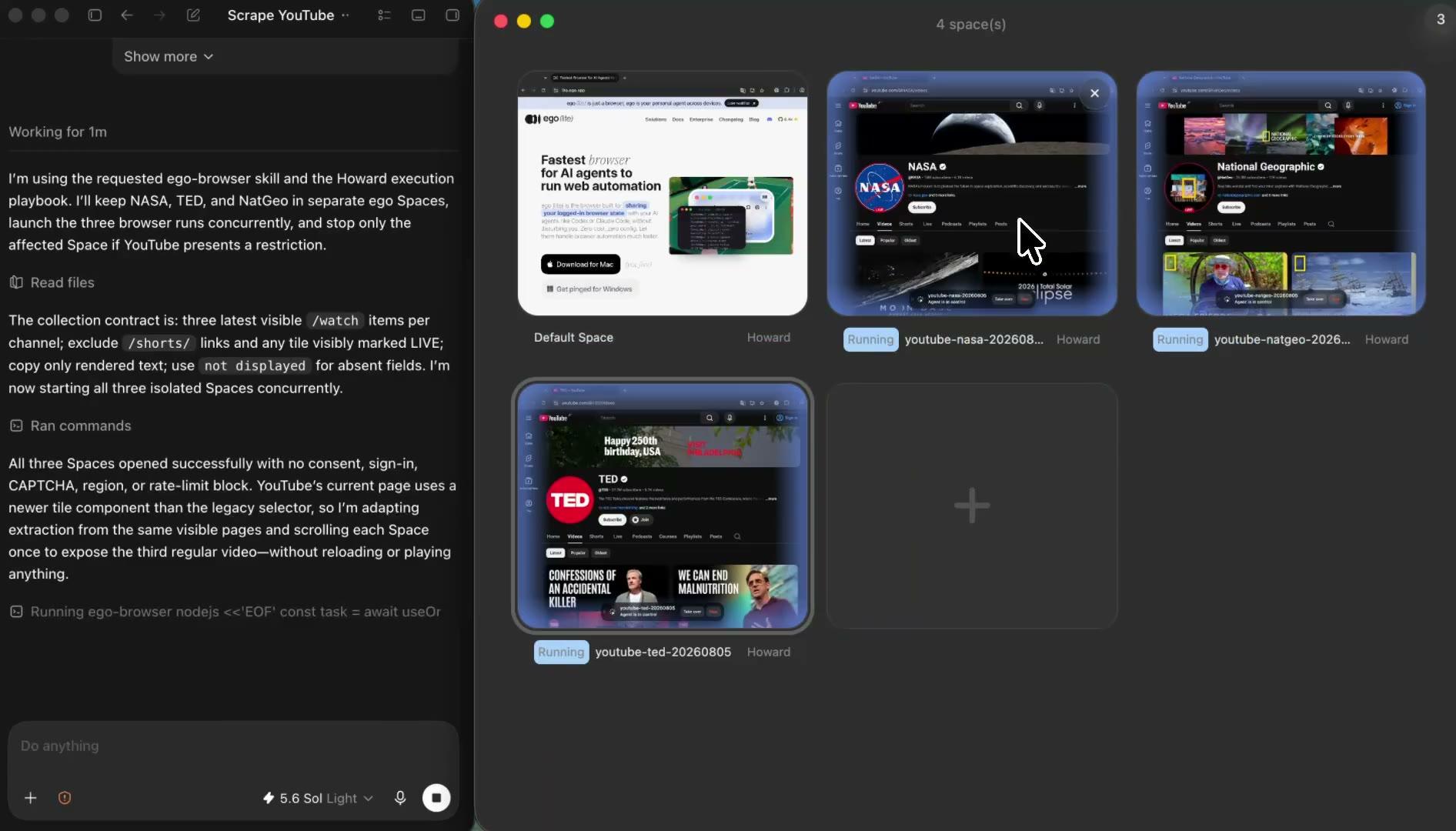Click the 4 space(s) window title
Image resolution: width=1456 pixels, height=831 pixels.
(971, 24)
